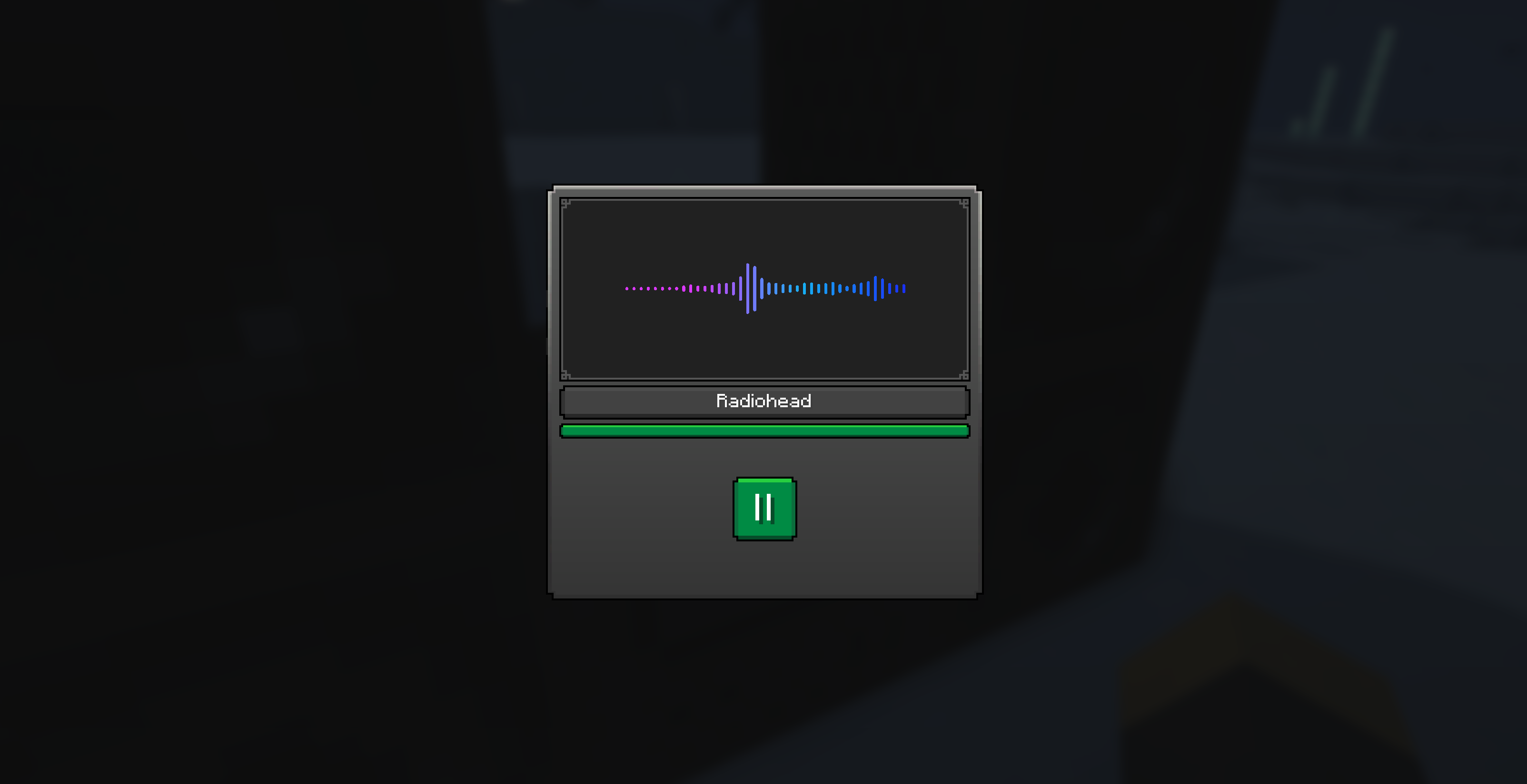Screen dimensions: 1527x784
Task: Click the pause button icon
Action: (763, 507)
